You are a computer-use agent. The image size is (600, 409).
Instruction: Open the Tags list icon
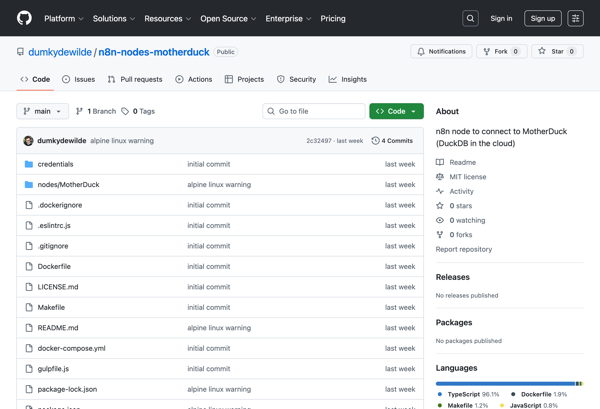tap(126, 111)
